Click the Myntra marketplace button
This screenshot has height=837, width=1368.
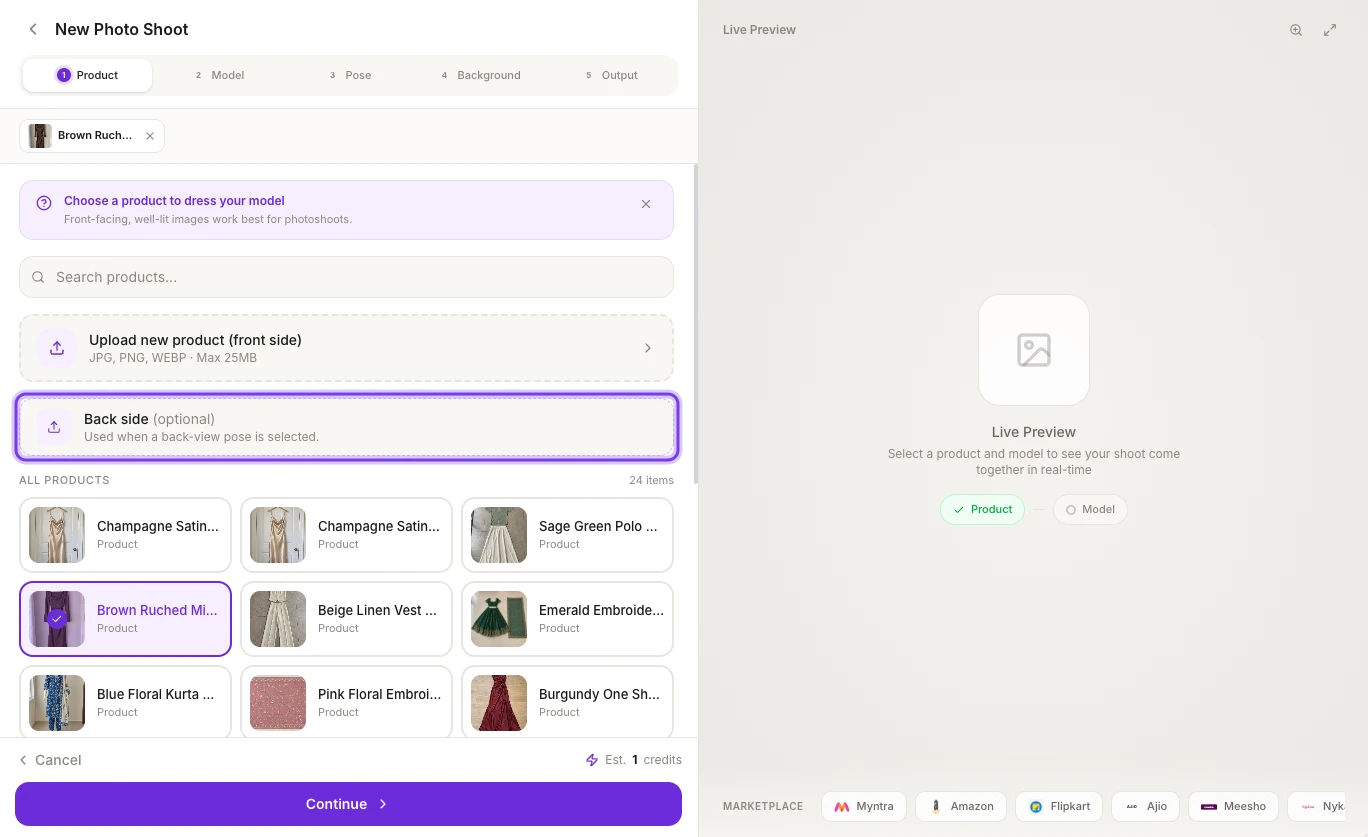click(864, 806)
